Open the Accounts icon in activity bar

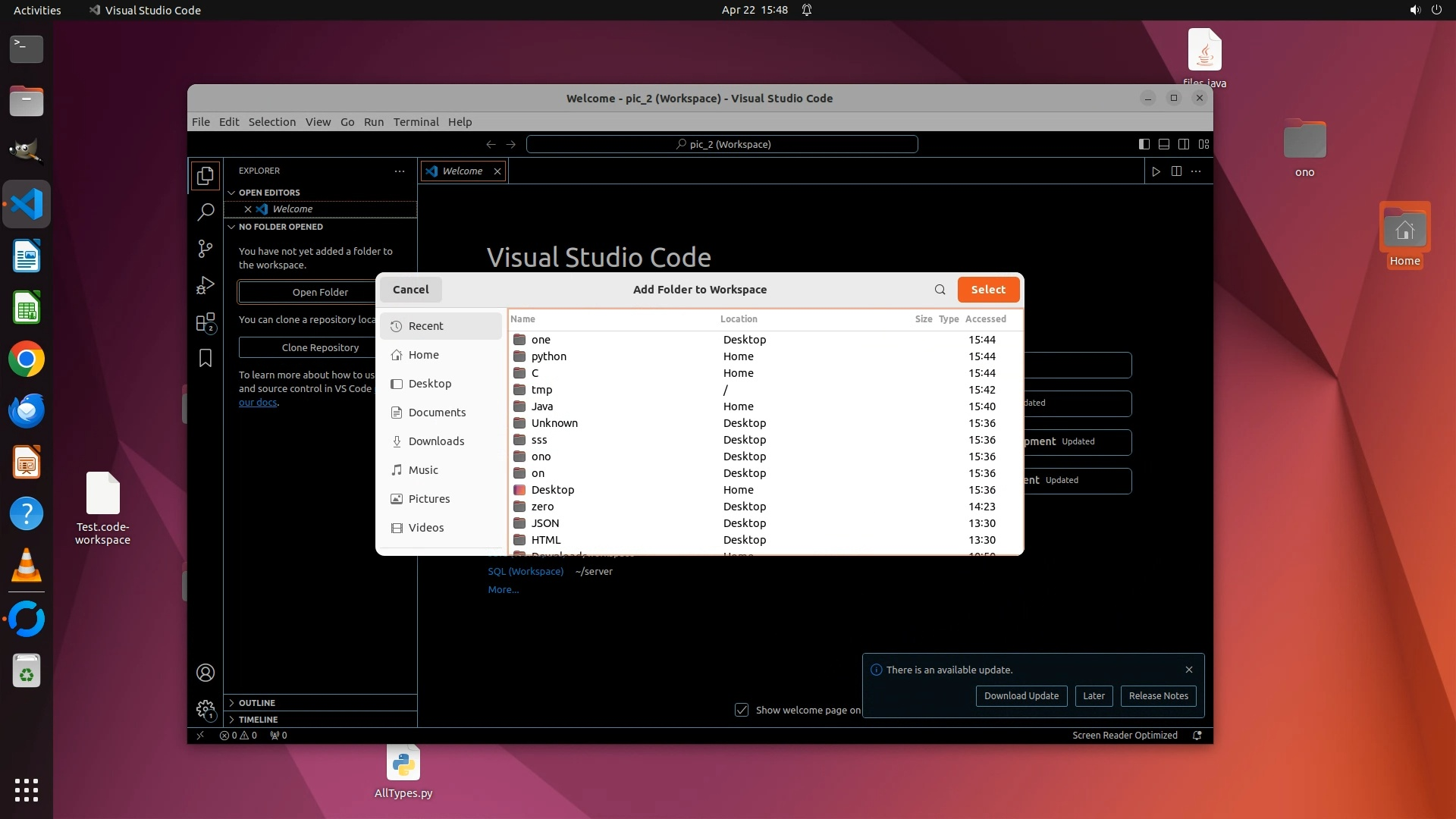206,673
